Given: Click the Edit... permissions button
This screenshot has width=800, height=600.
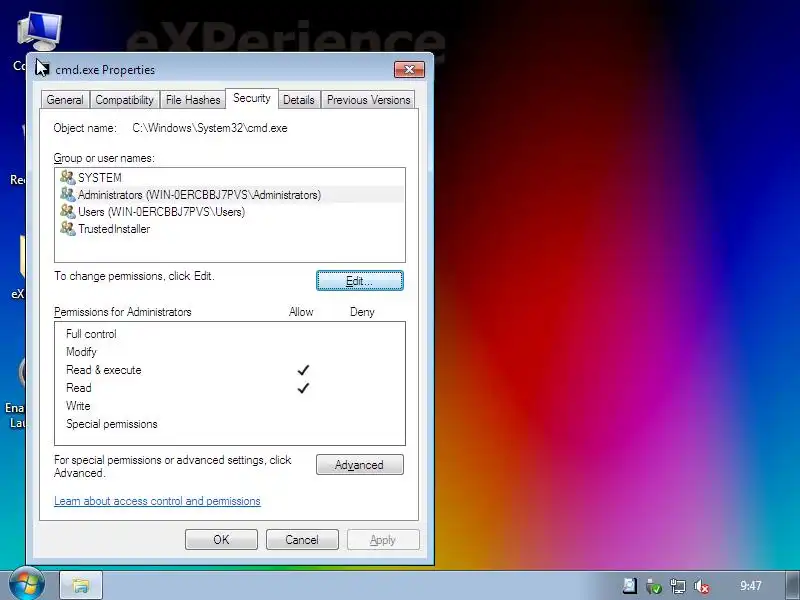Looking at the screenshot, I should pyautogui.click(x=360, y=281).
